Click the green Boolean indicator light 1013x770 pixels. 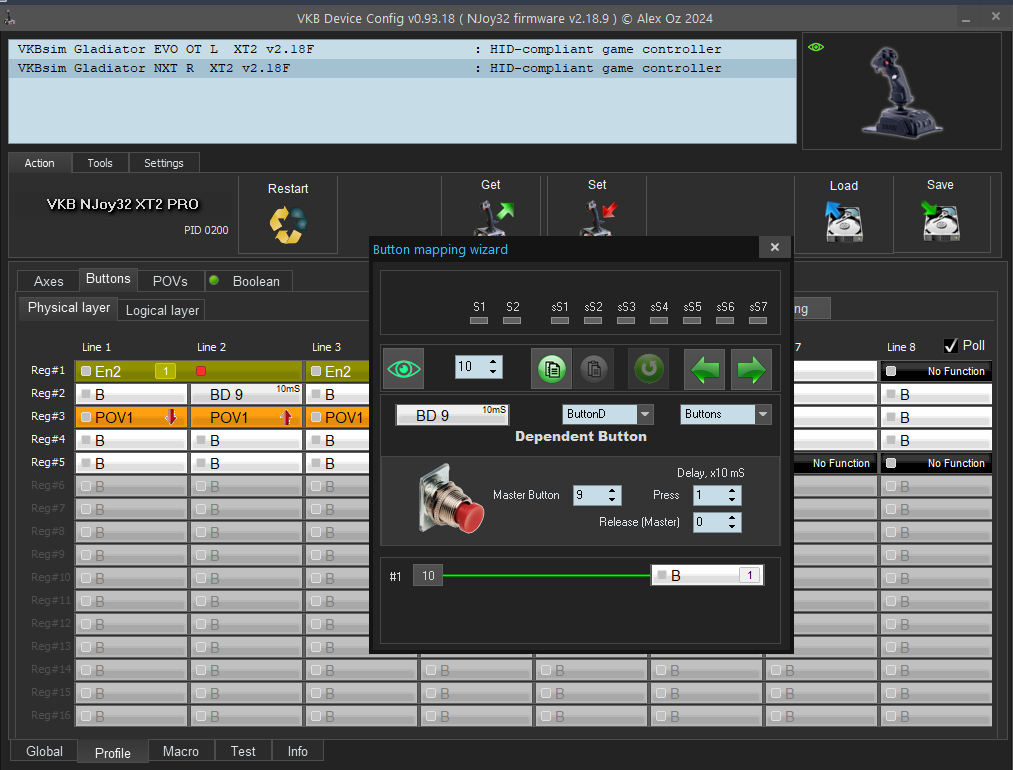(x=214, y=280)
